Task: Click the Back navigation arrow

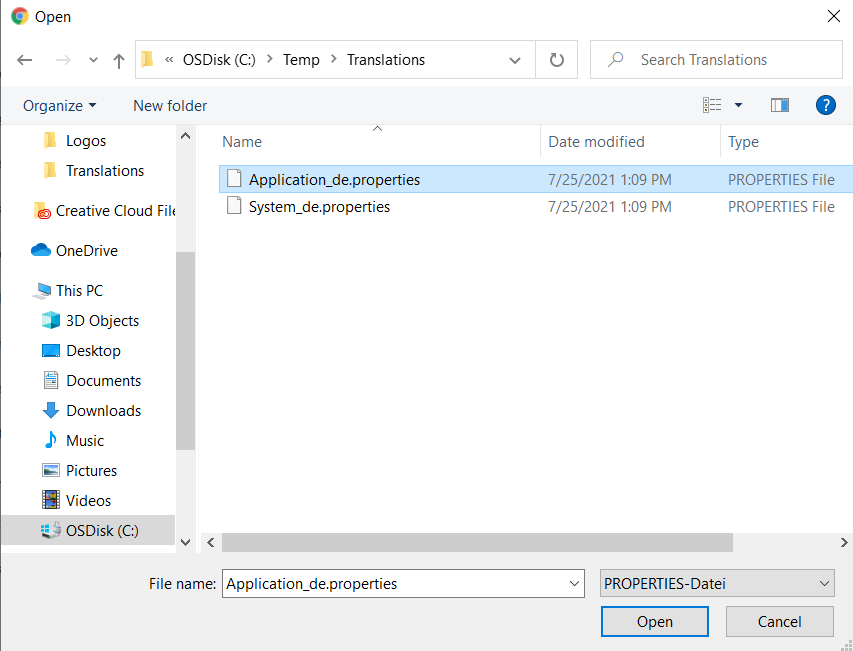Action: pyautogui.click(x=25, y=60)
